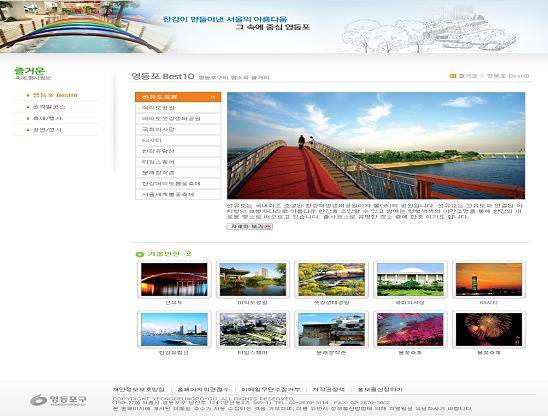This screenshot has height=416, width=548.
Task: Open the Han River cruise thumbnail
Action: point(174,330)
